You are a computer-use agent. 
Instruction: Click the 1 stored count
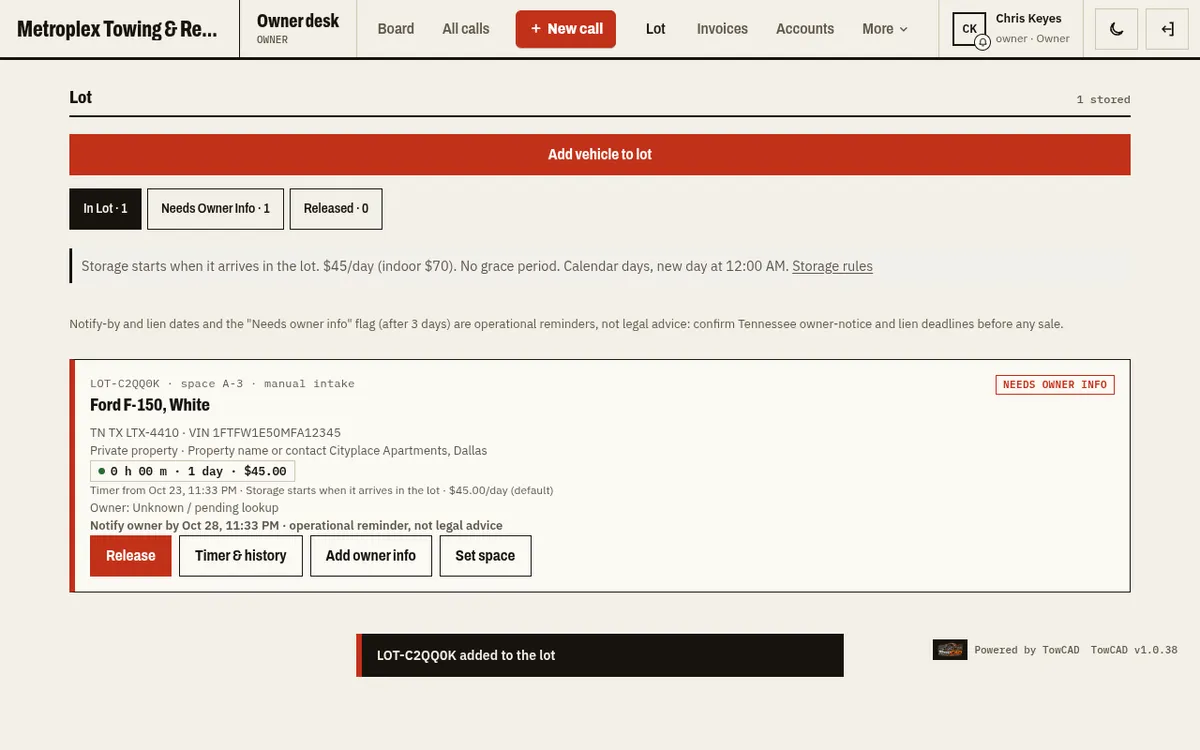click(x=1103, y=100)
